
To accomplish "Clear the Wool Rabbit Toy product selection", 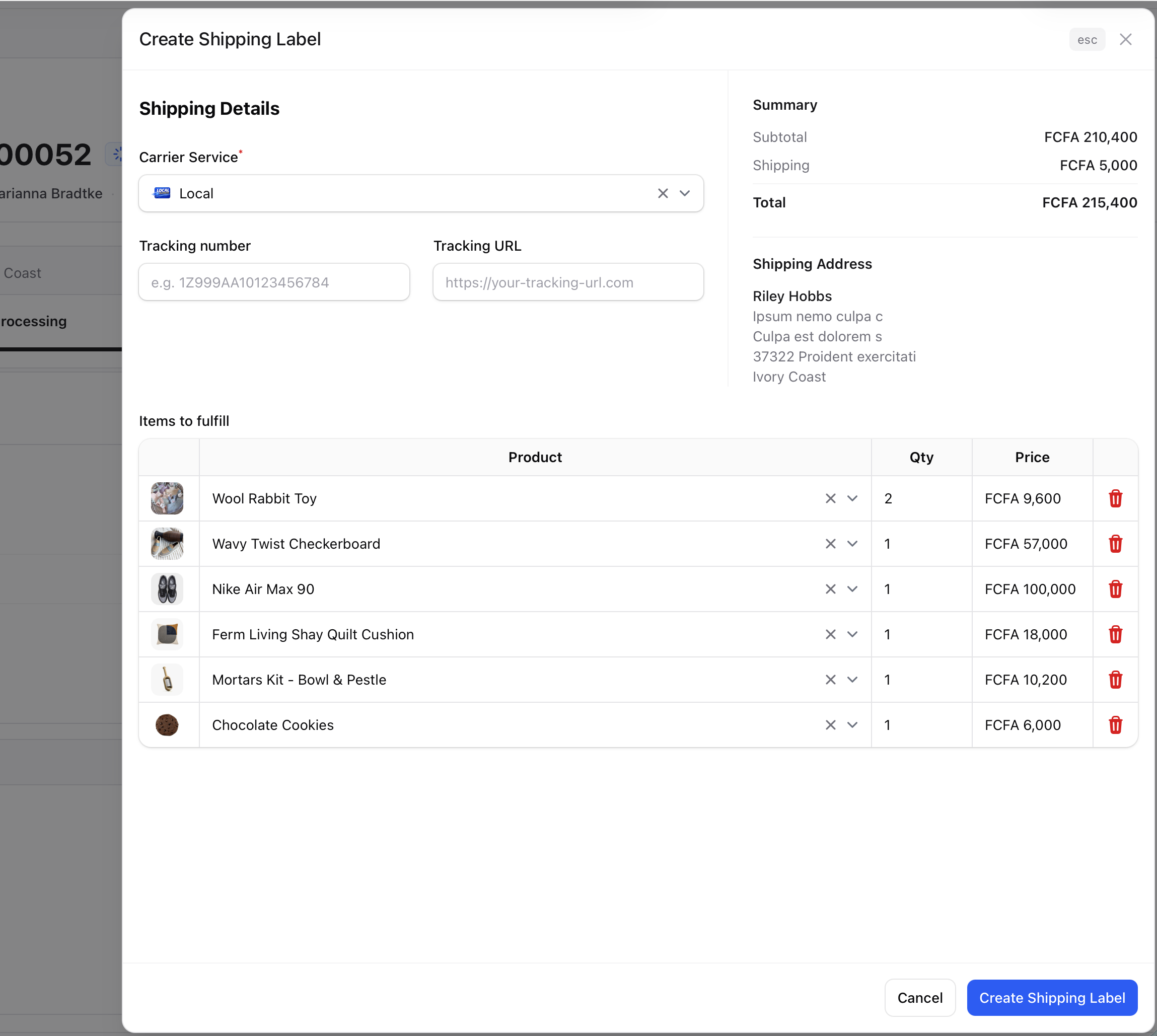I will click(x=830, y=498).
